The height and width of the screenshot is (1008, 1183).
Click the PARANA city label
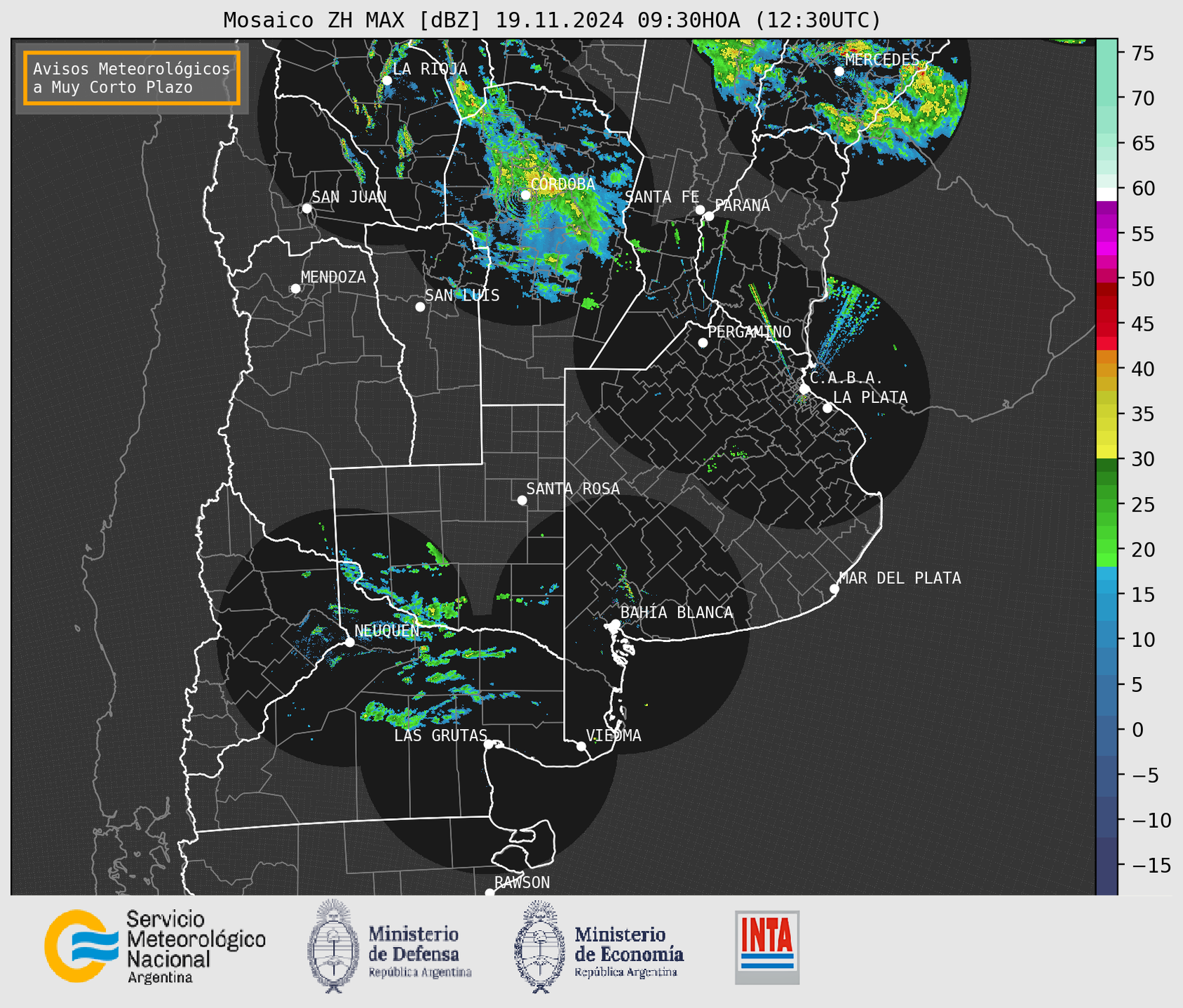[x=742, y=205]
